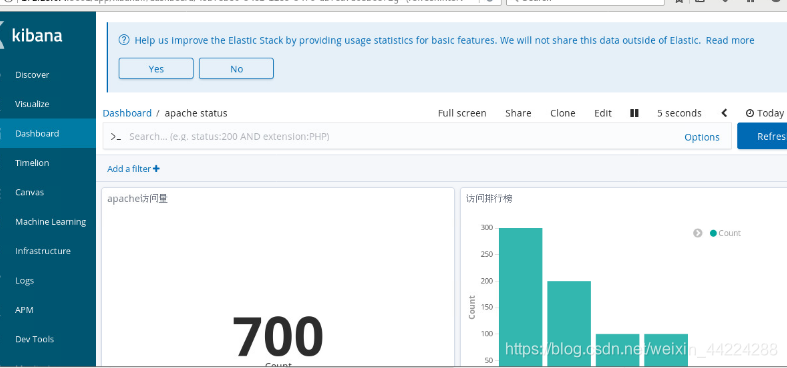Click the Refresh button
The width and height of the screenshot is (787, 368).
click(x=763, y=137)
